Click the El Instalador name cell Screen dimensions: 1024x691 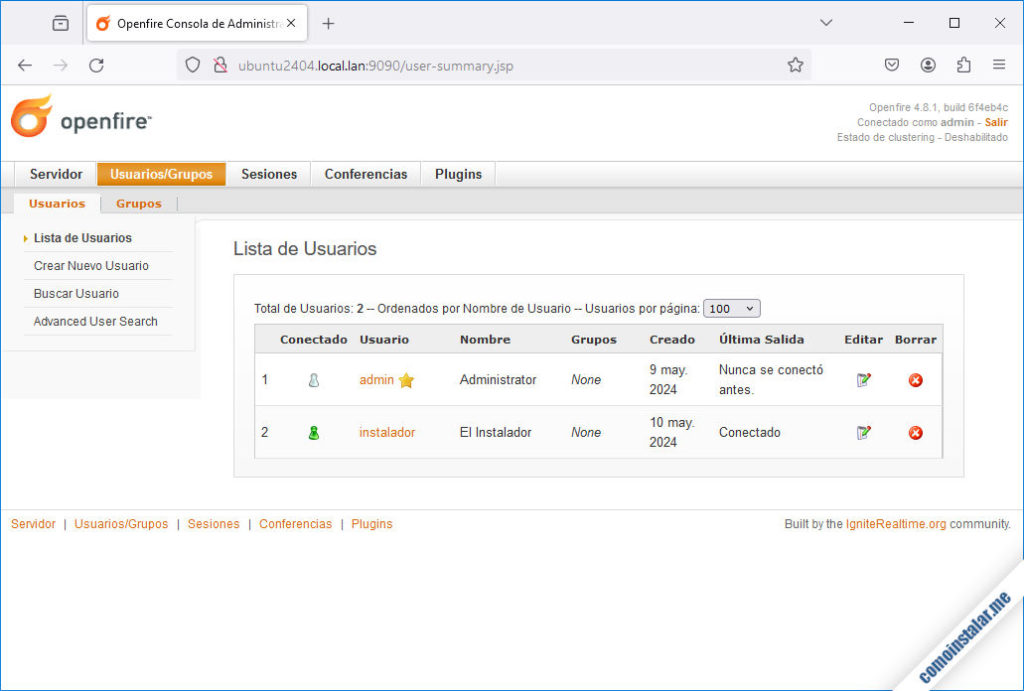tap(495, 432)
